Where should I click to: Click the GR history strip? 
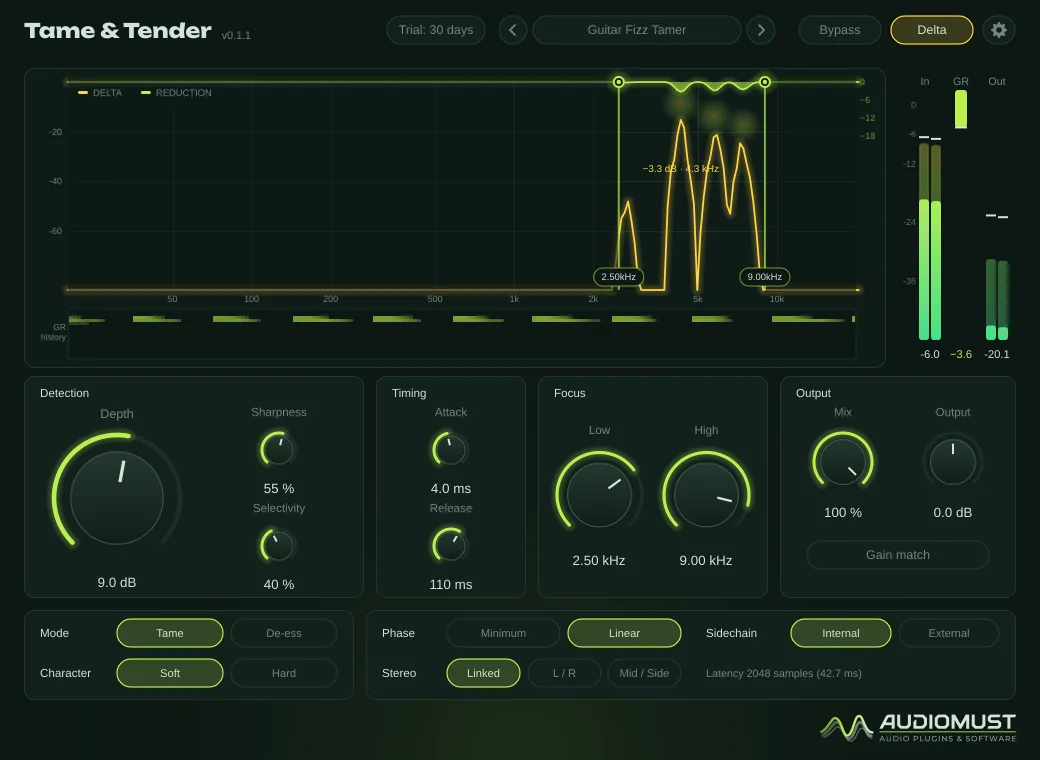coord(462,335)
